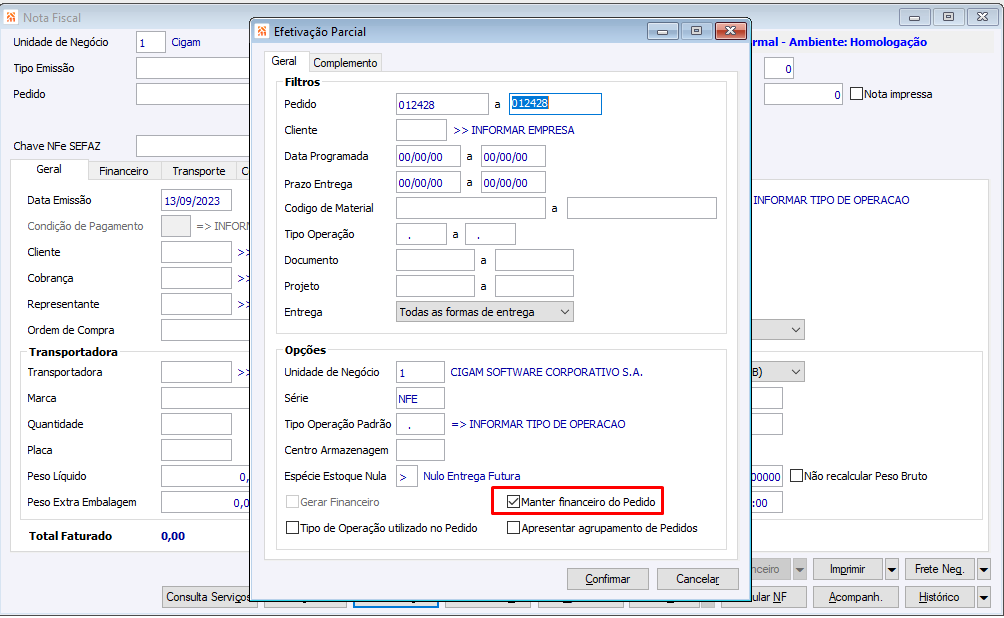Focus the Cliente filter field in dialog
This screenshot has width=1004, height=618.
(421, 130)
